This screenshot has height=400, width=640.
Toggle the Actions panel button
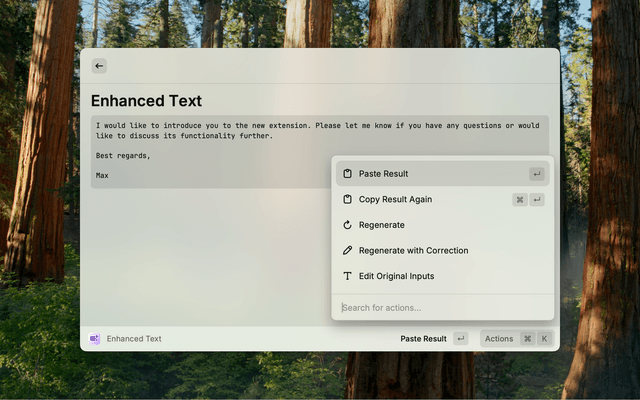499,339
